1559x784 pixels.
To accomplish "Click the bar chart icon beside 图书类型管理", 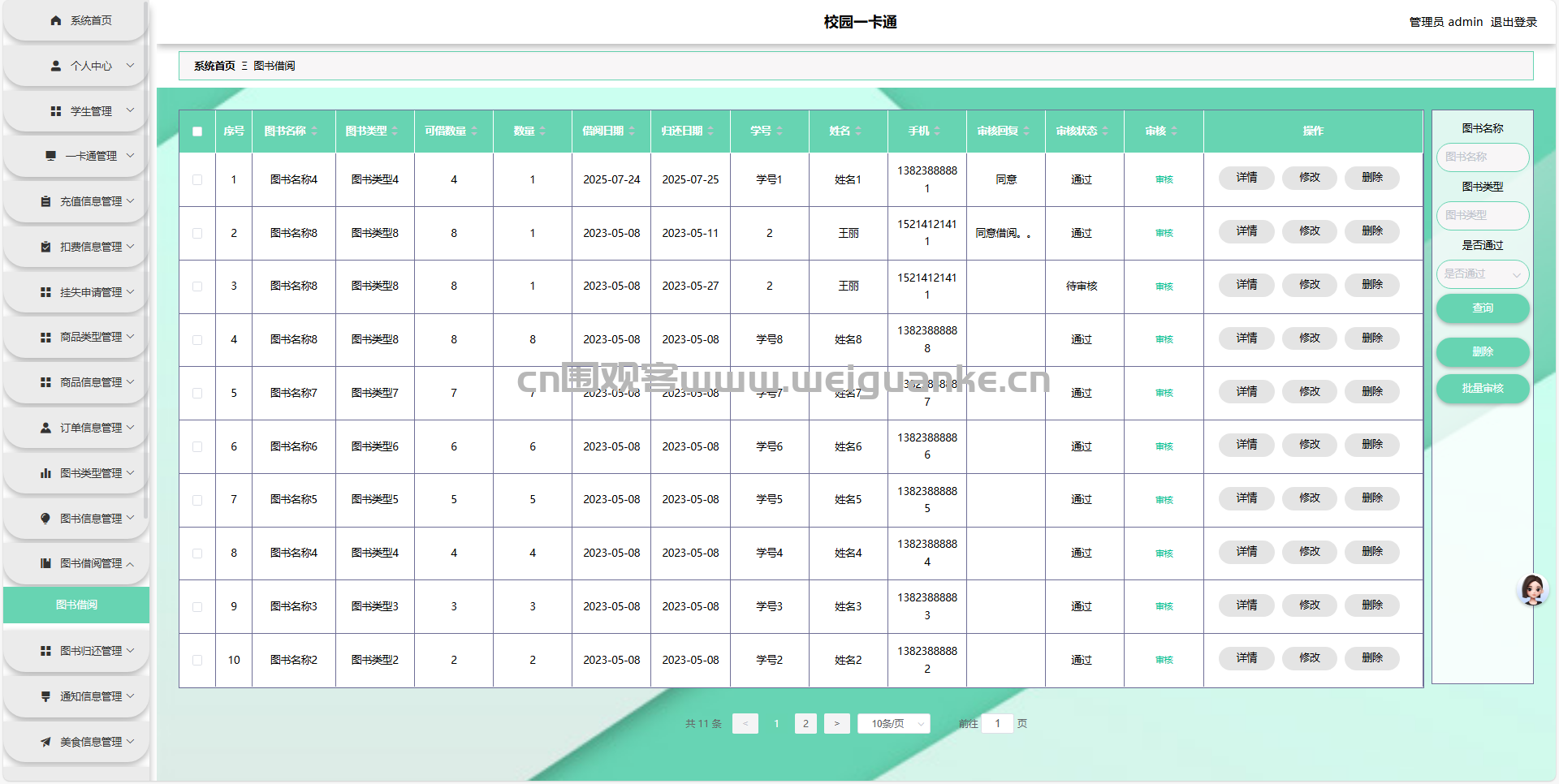I will (45, 473).
